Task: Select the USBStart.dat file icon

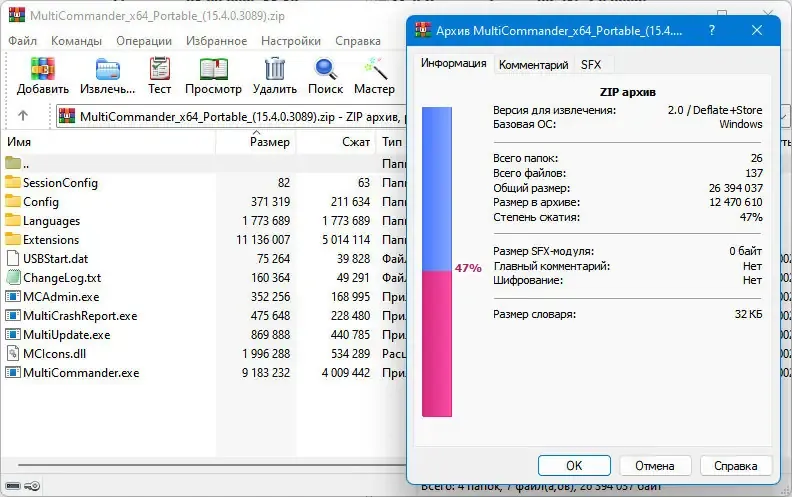Action: click(x=13, y=258)
